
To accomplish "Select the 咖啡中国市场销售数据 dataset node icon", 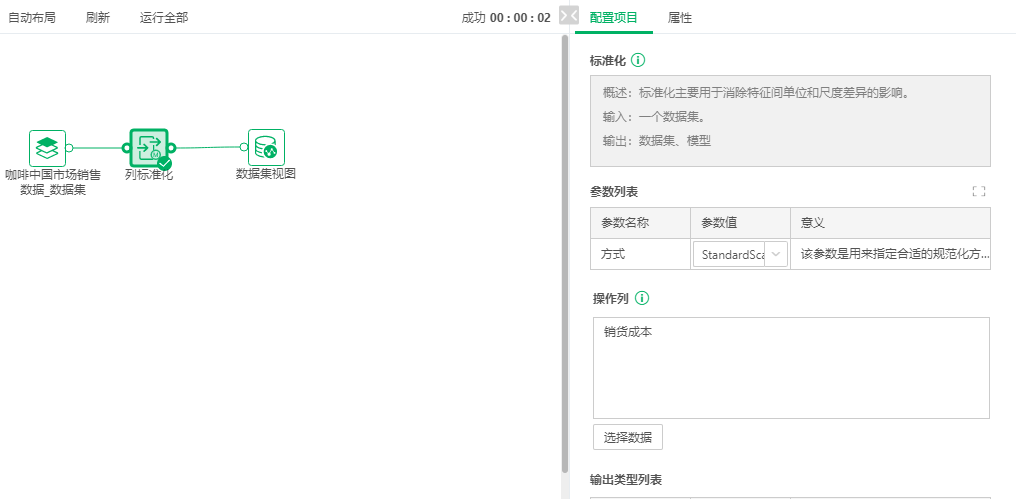I will click(x=47, y=148).
